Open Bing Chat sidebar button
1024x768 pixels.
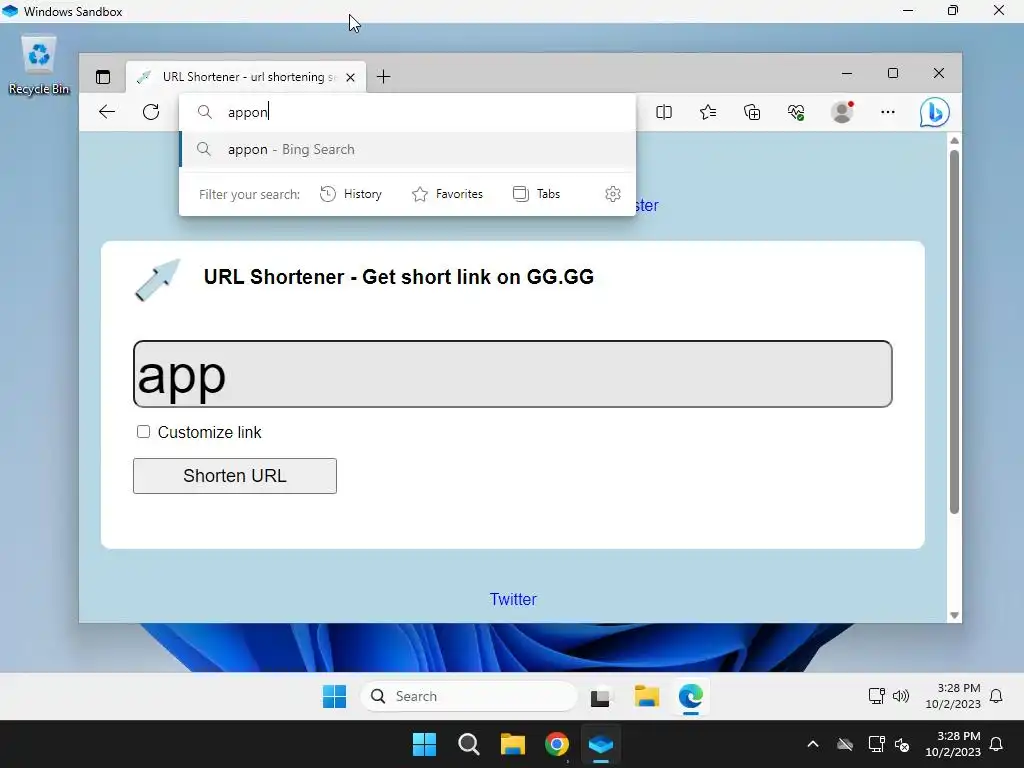pos(935,112)
